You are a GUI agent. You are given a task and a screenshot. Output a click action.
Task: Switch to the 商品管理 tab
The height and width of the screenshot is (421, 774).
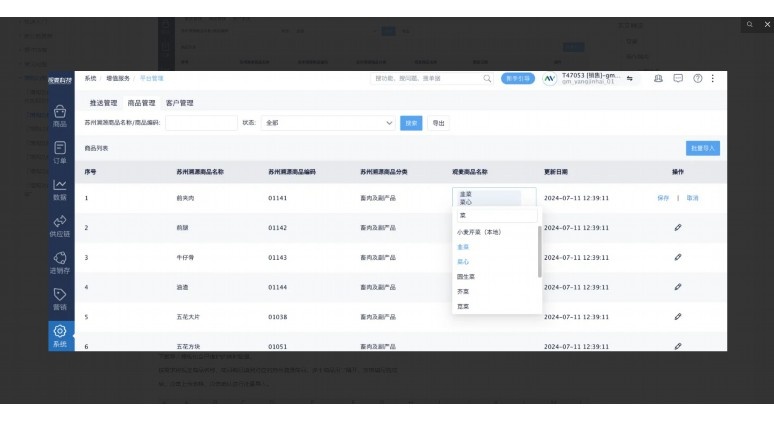[141, 103]
